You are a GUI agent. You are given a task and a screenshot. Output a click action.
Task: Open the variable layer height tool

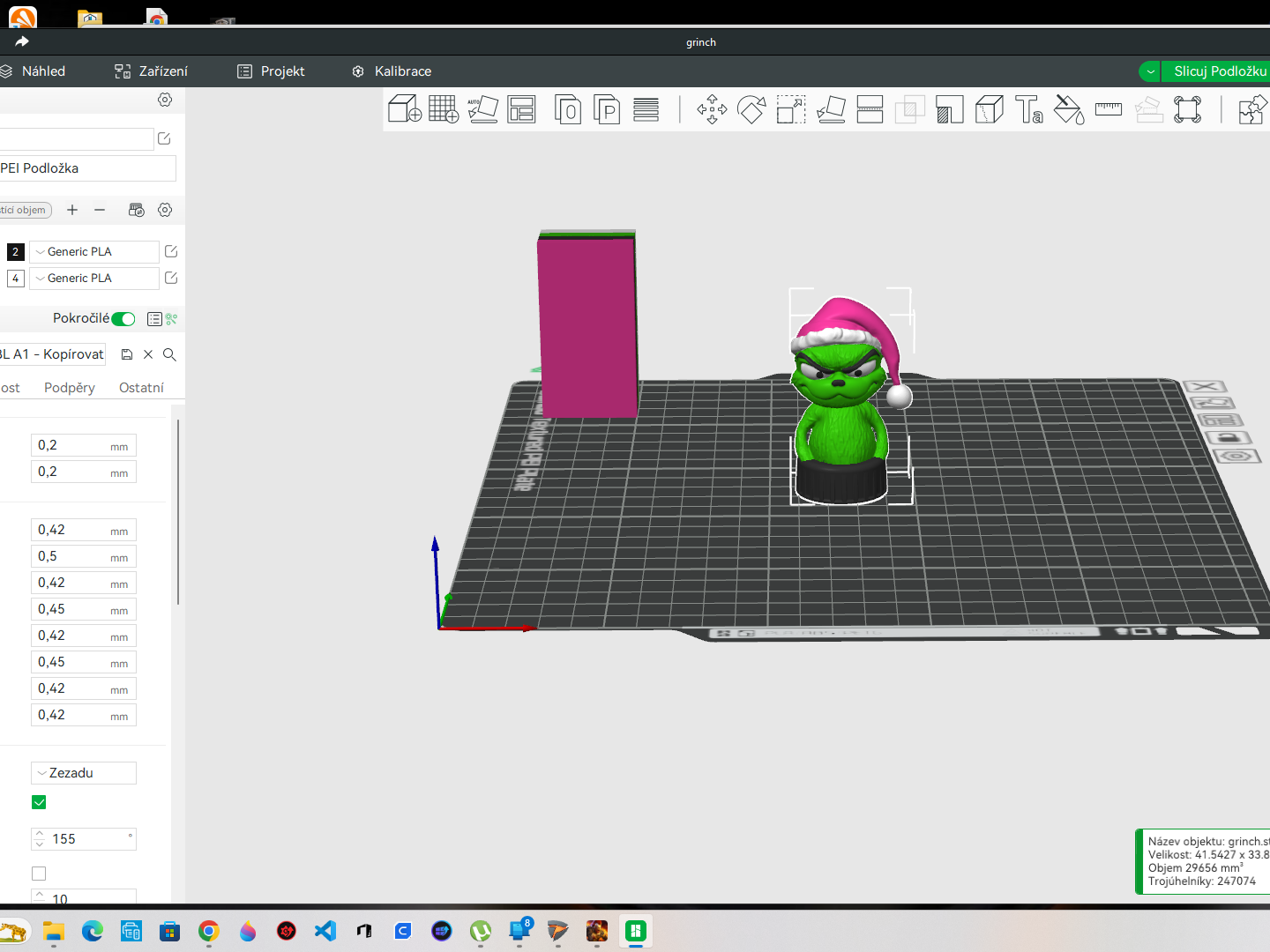pos(646,109)
